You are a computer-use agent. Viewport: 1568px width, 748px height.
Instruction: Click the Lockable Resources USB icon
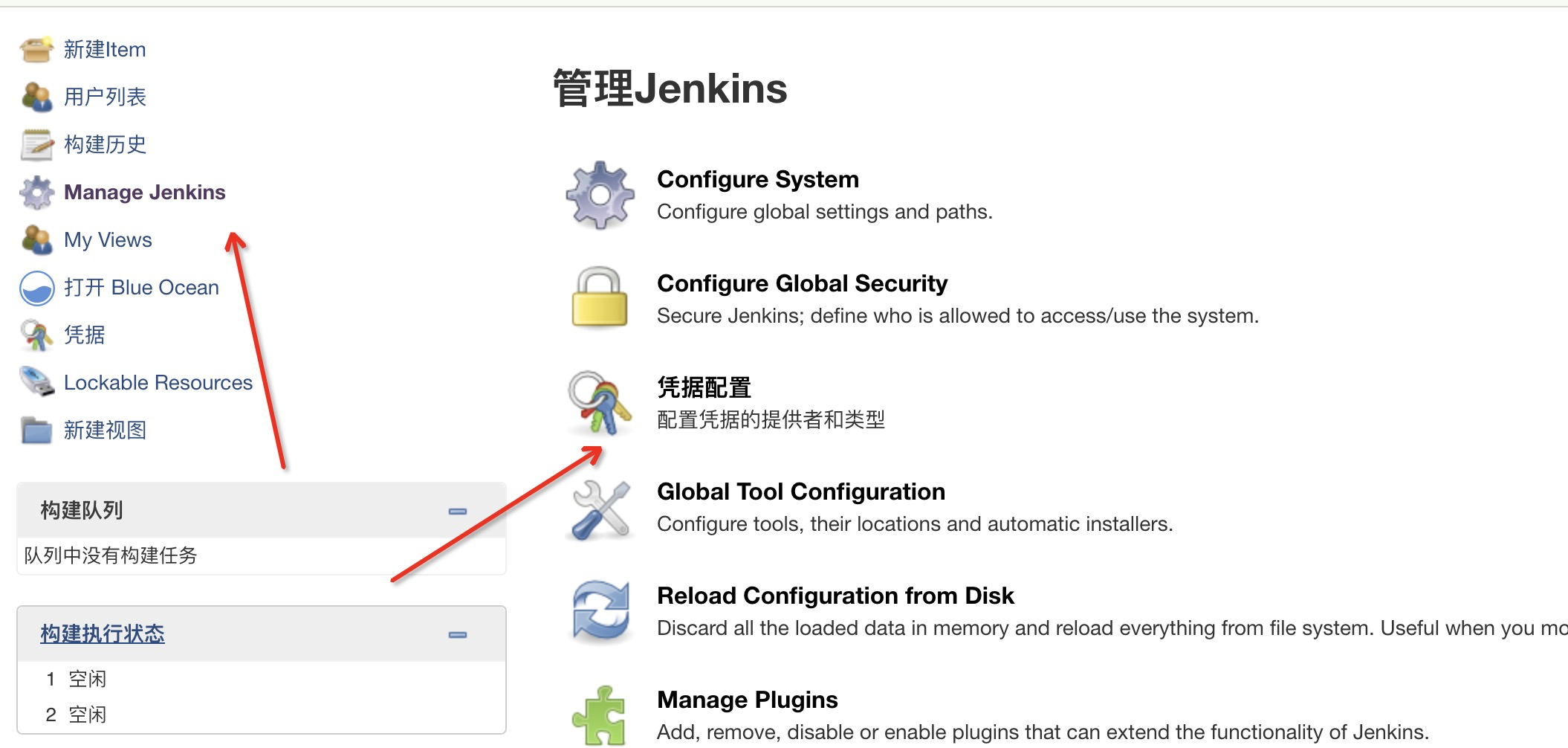tap(36, 382)
